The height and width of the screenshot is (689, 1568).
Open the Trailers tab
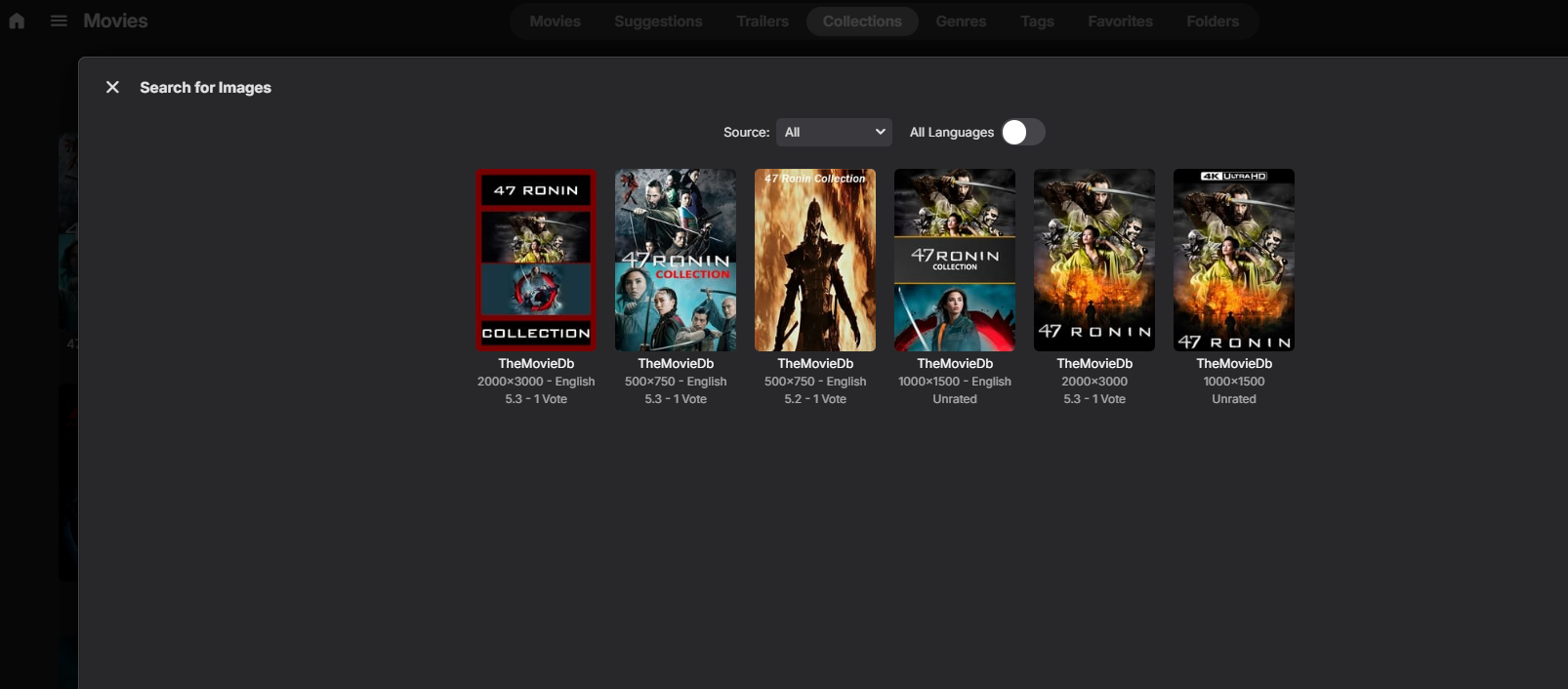click(763, 21)
